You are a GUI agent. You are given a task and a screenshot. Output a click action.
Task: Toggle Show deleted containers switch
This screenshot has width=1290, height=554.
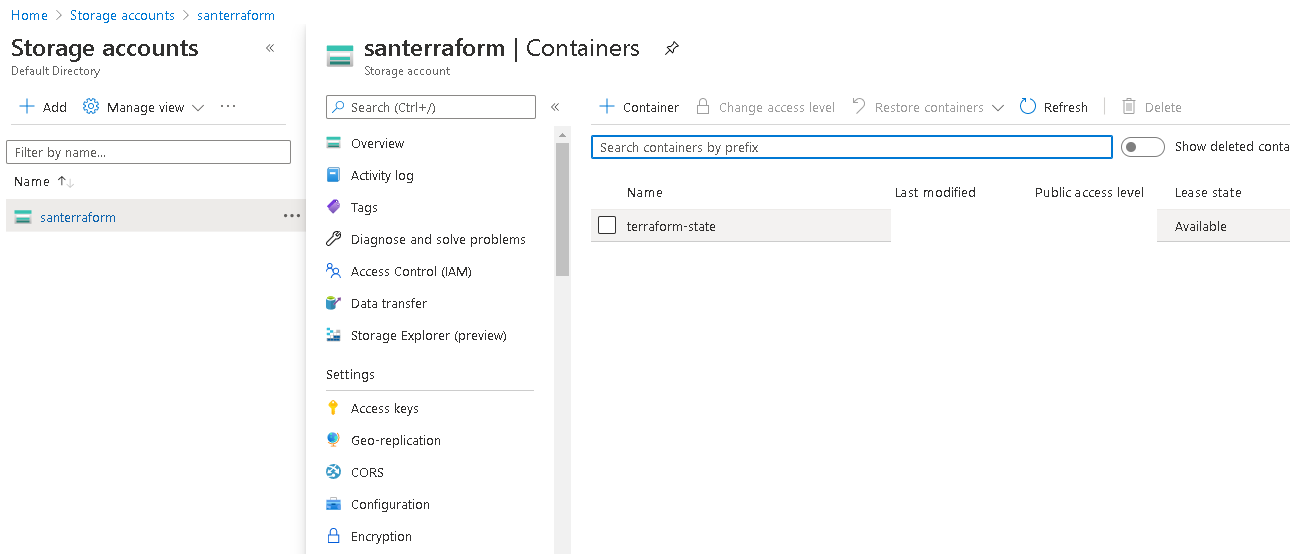(1143, 147)
